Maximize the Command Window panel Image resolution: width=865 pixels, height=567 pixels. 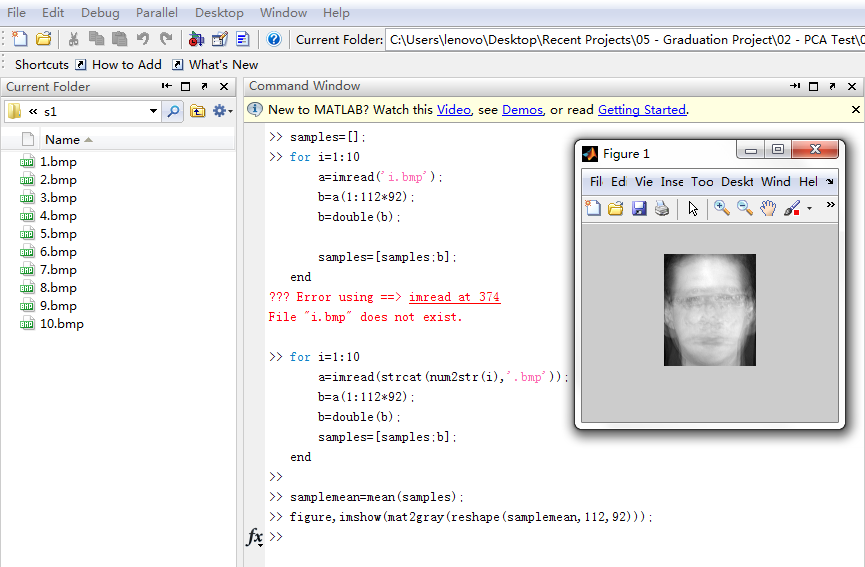click(x=813, y=86)
